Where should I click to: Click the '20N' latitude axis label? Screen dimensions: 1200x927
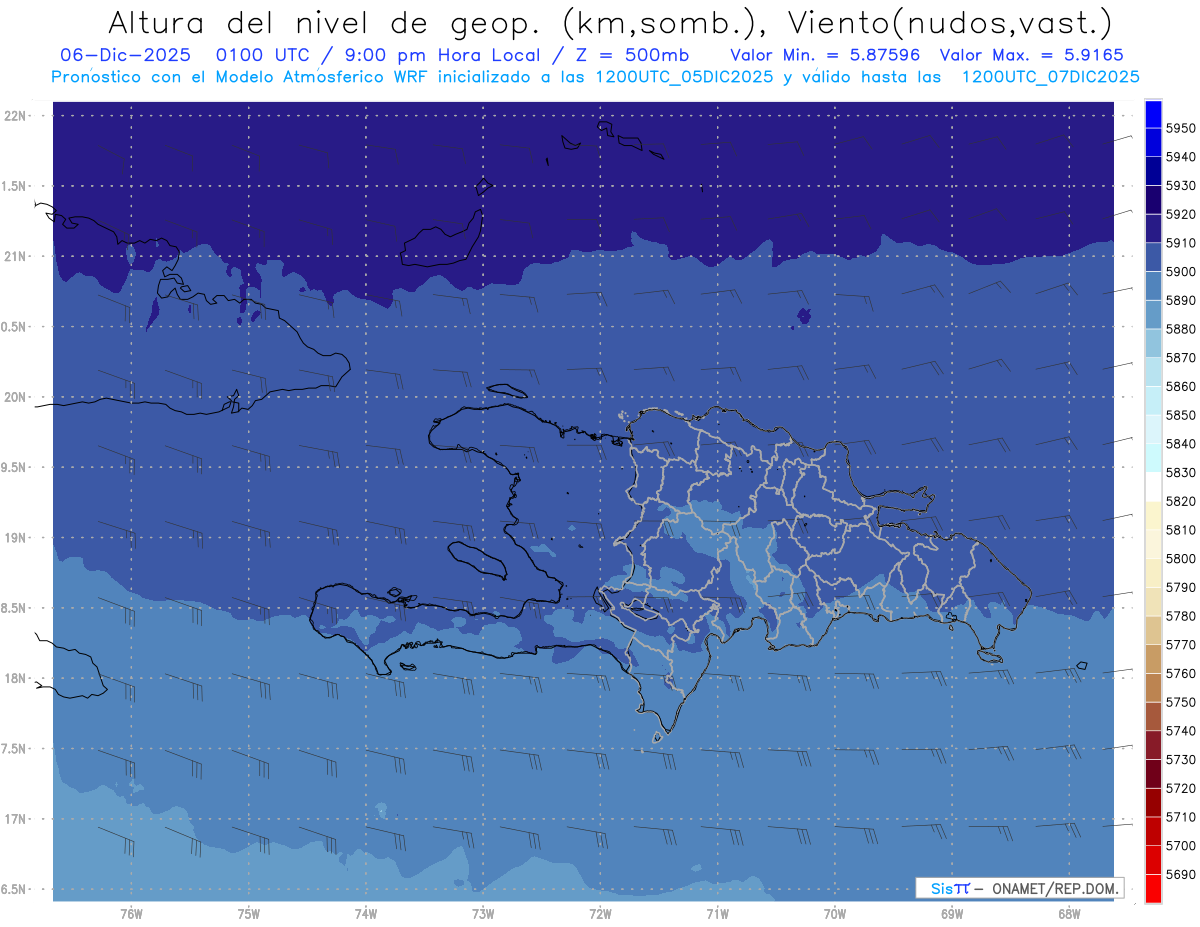click(x=15, y=397)
